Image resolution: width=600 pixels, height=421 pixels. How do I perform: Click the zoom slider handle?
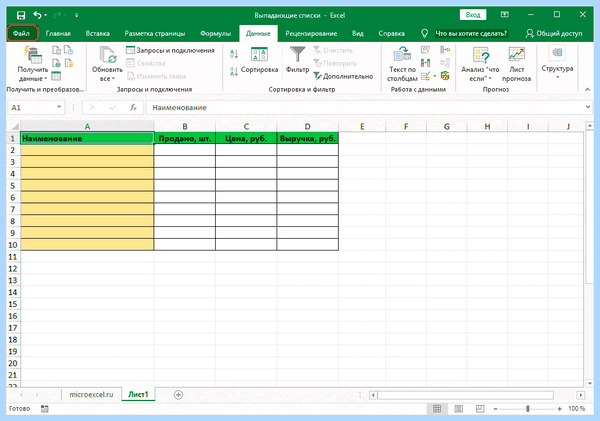(x=527, y=409)
